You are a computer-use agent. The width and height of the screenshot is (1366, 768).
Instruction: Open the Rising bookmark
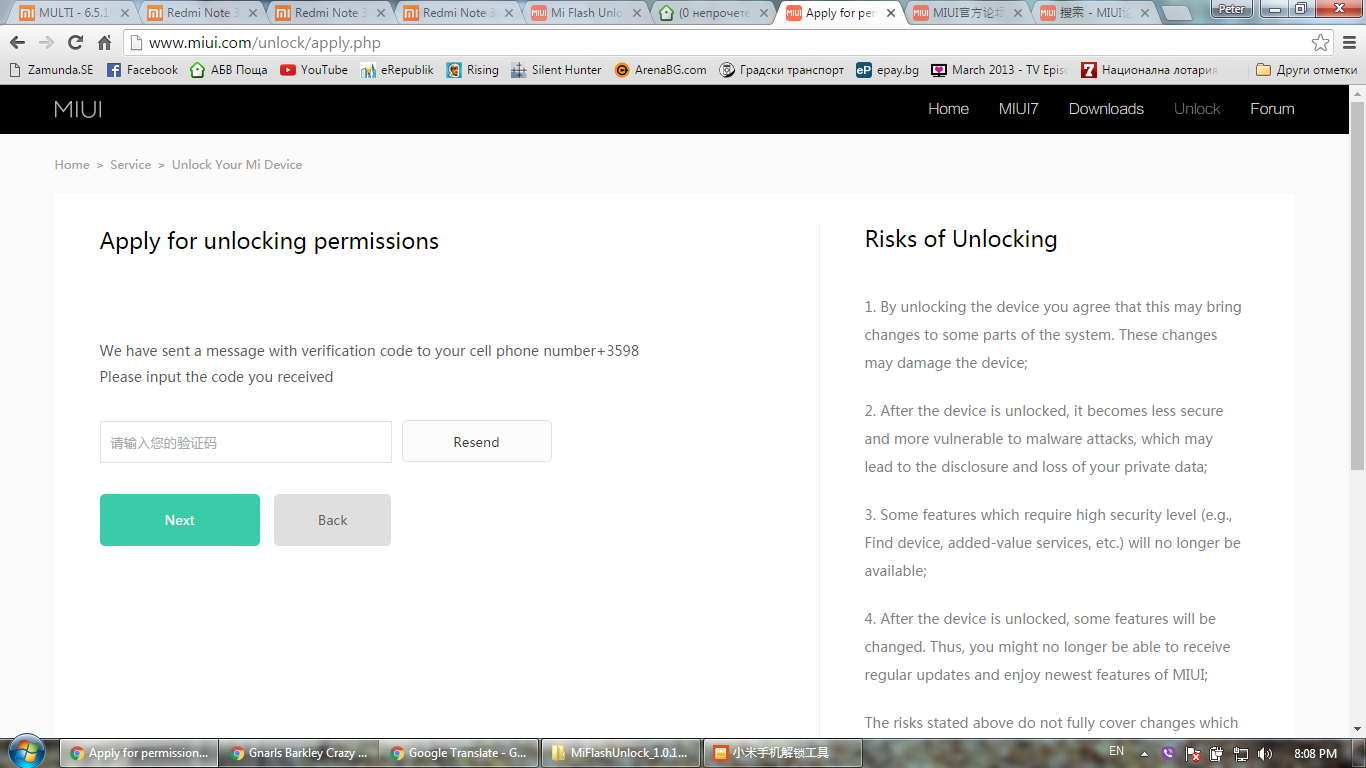[473, 70]
